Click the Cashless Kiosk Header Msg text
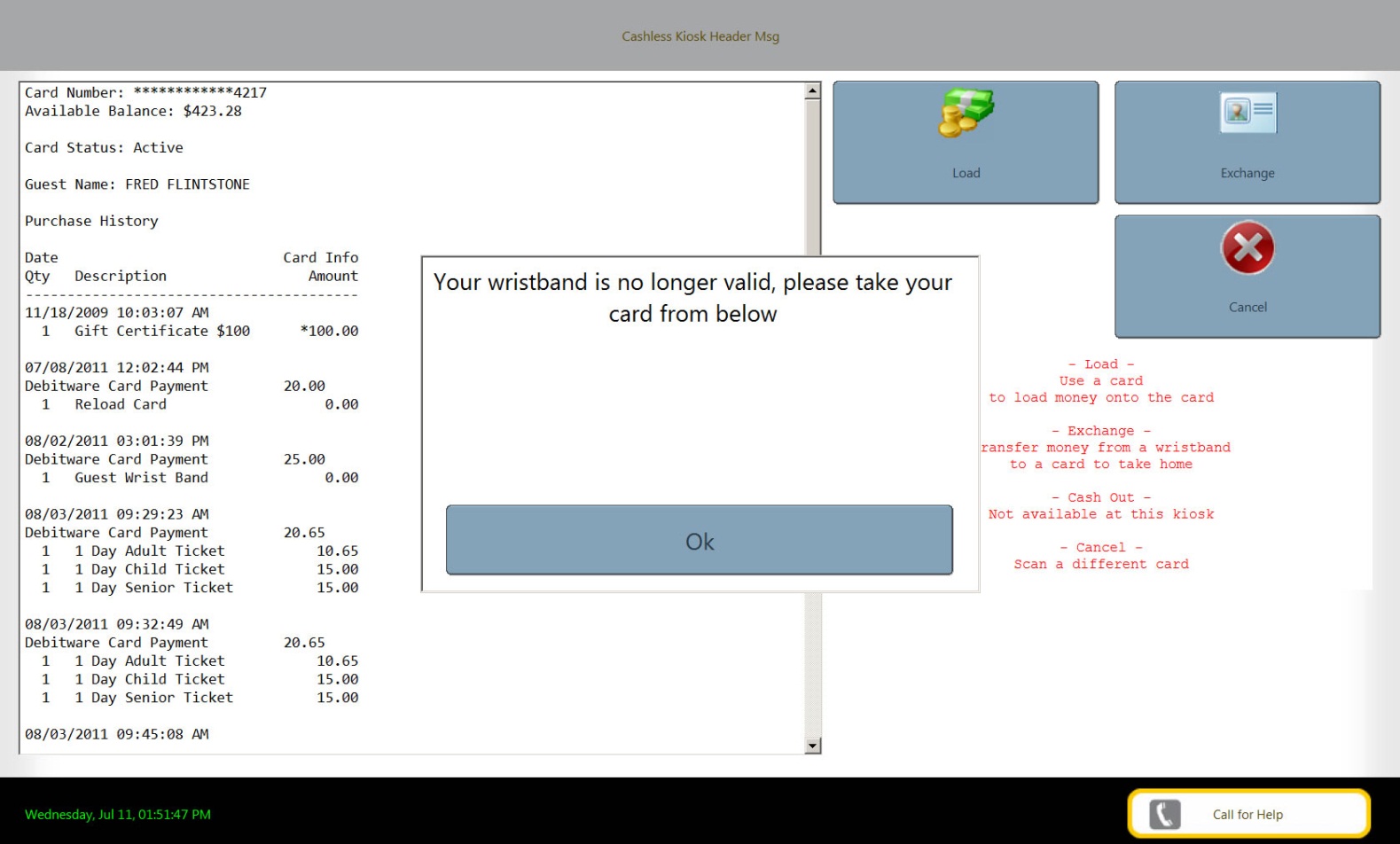The height and width of the screenshot is (844, 1400). [x=700, y=36]
